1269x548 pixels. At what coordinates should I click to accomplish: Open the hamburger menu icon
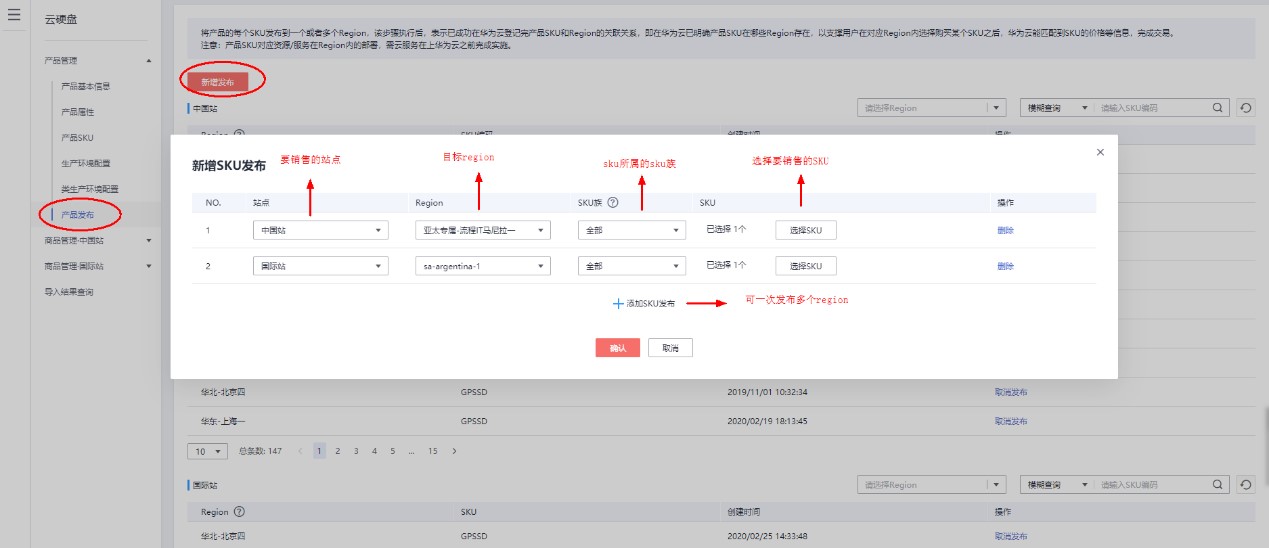coord(14,14)
